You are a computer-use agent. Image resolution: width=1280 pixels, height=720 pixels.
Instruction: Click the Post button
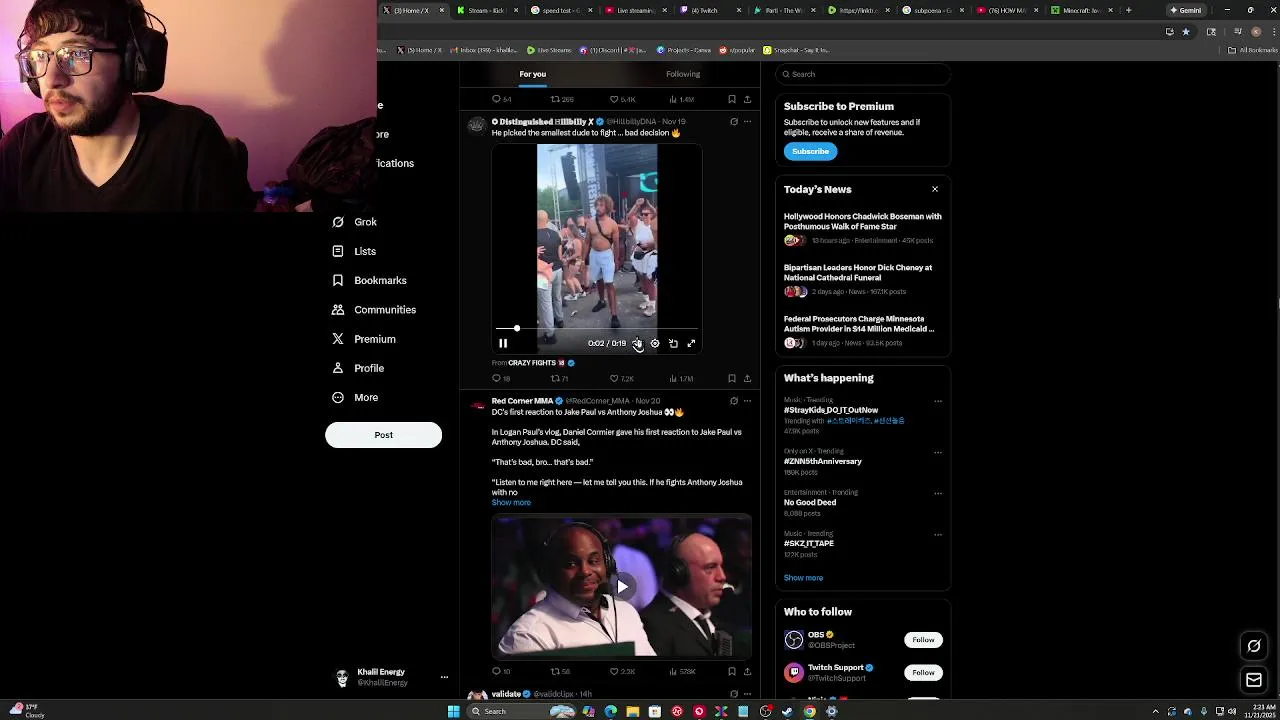(383, 435)
